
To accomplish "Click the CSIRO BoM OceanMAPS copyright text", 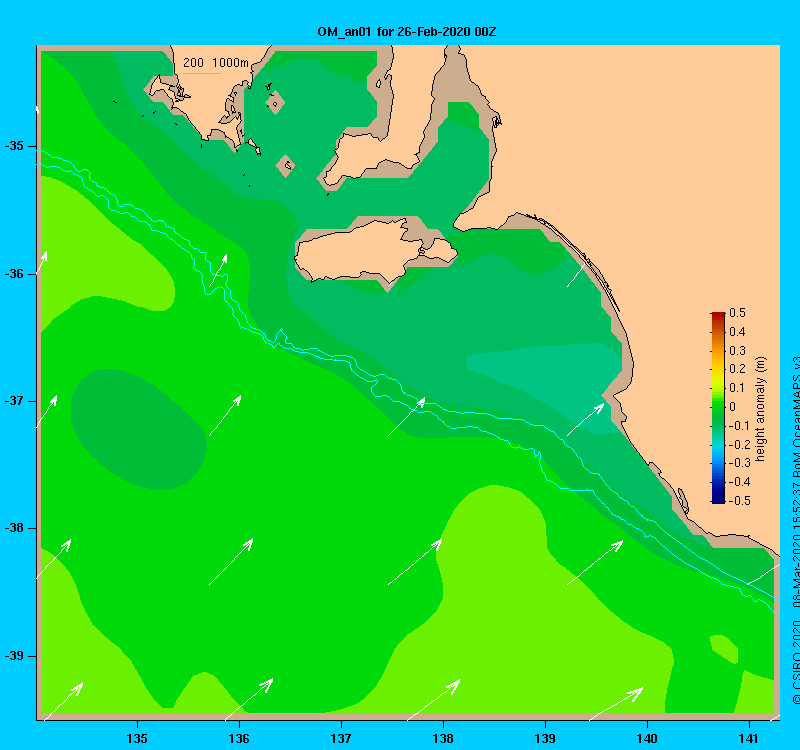I will pyautogui.click(x=795, y=531).
